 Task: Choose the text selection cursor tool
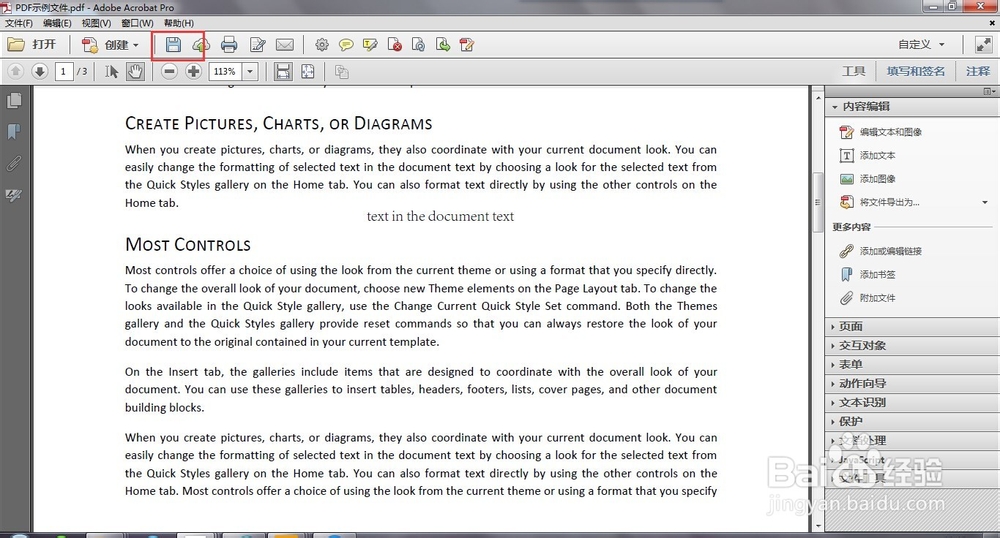click(112, 71)
